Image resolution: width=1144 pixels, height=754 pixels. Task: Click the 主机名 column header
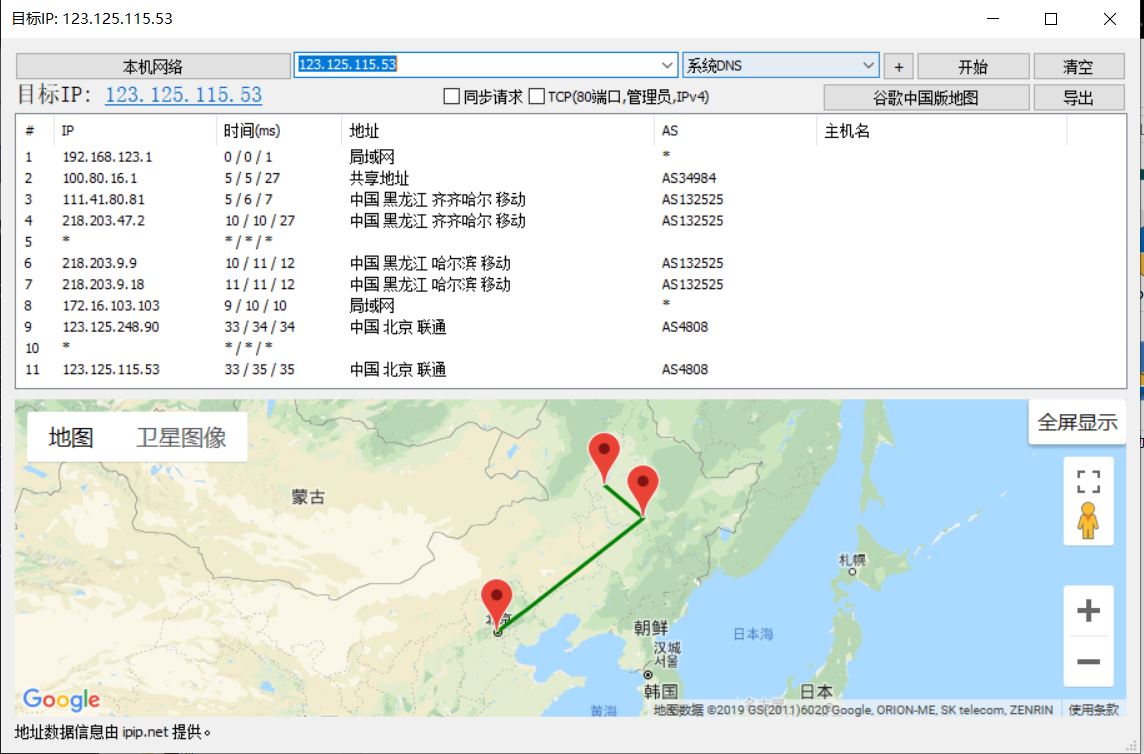point(942,131)
